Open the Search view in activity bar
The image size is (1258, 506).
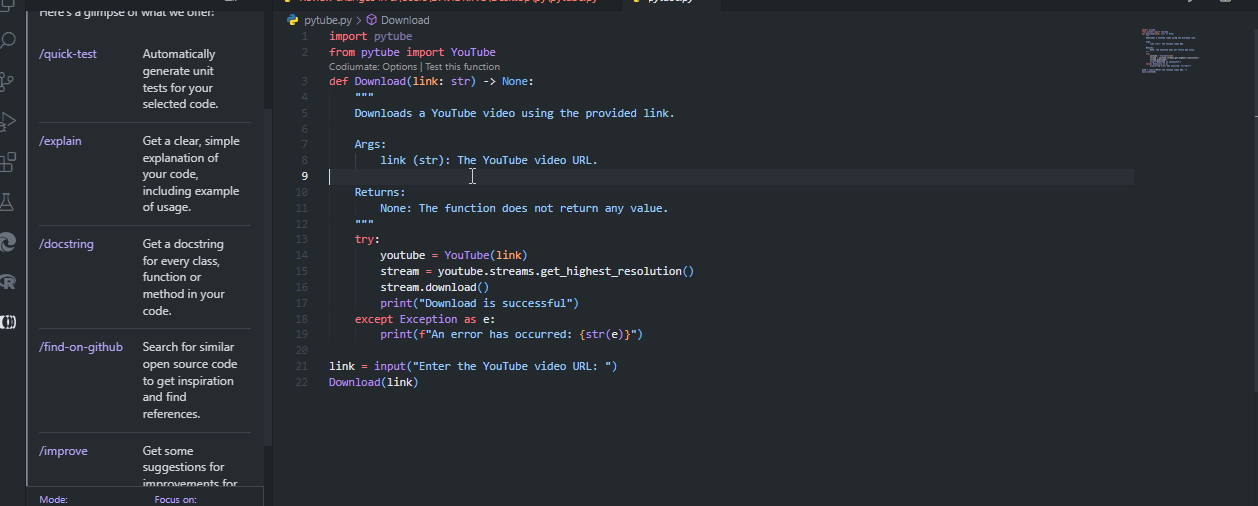coord(8,41)
